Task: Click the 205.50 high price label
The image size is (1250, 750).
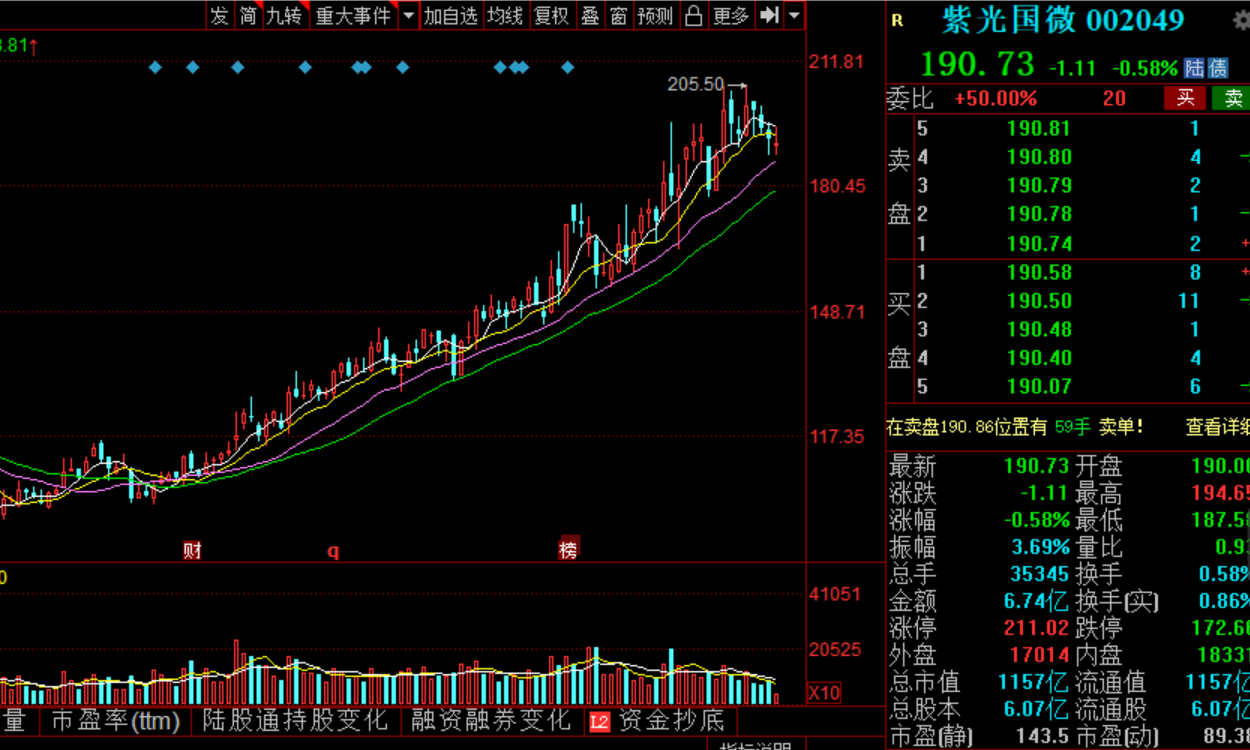Action: (x=695, y=85)
